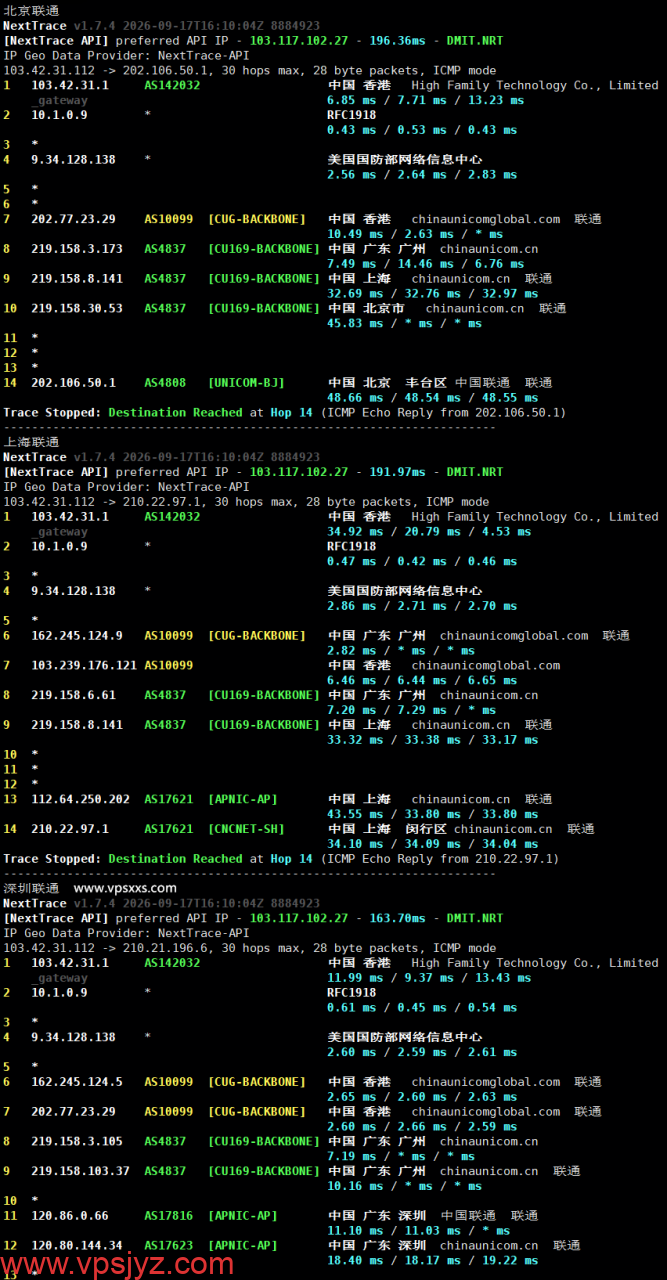This screenshot has width=667, height=1280.
Task: Click latency 34.10 ms / 34.09 ms / 34.04 ms
Action: [432, 844]
